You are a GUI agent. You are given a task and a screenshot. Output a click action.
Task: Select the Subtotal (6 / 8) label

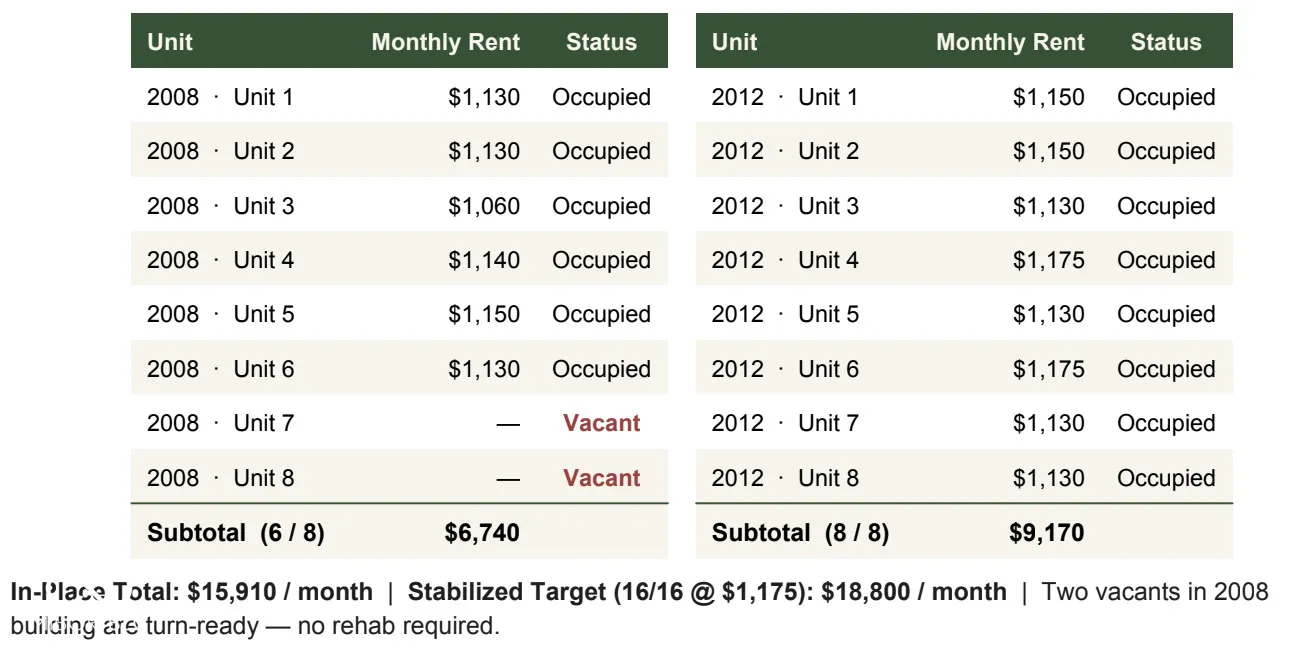[236, 533]
